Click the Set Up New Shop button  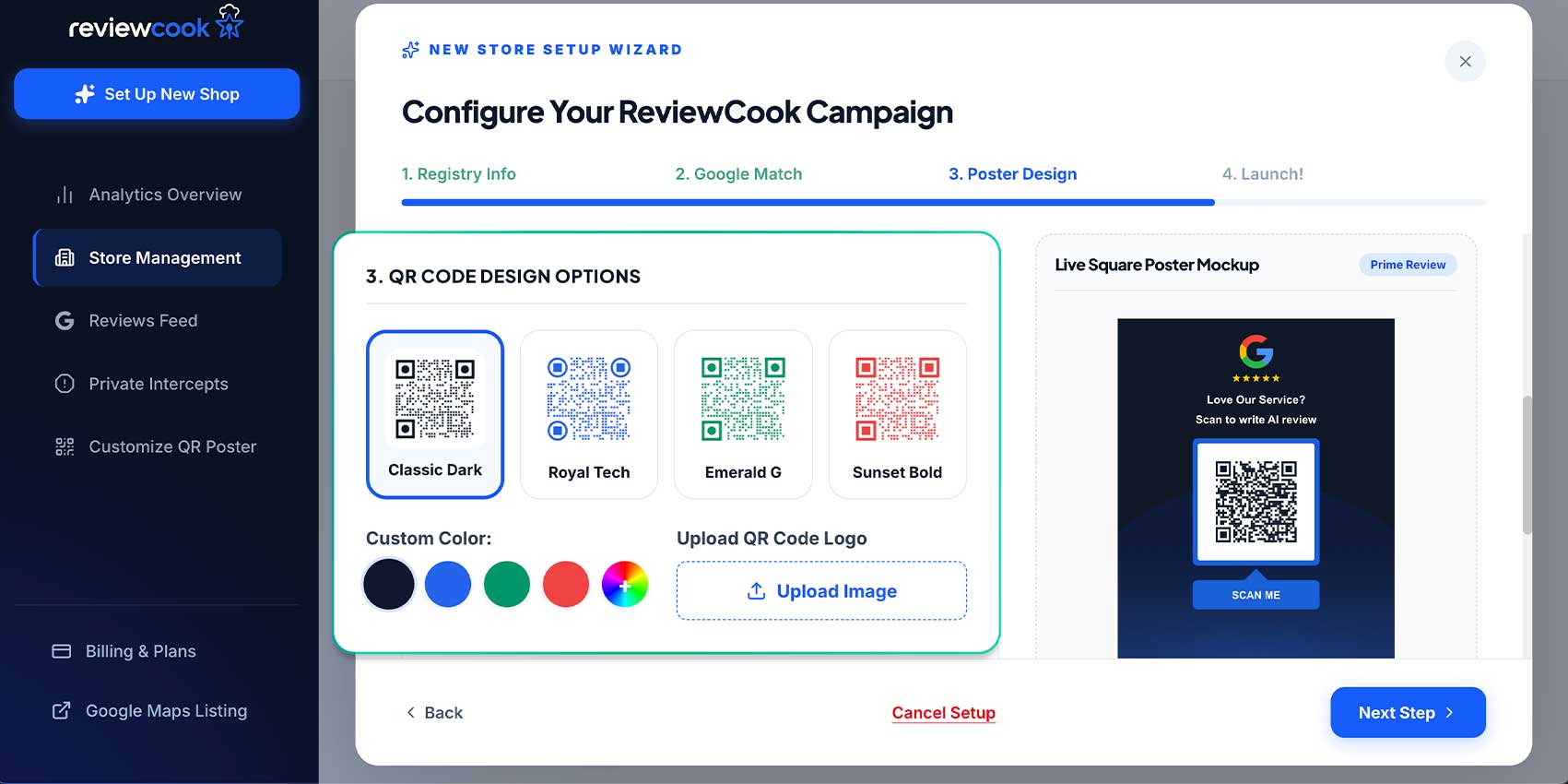click(157, 94)
